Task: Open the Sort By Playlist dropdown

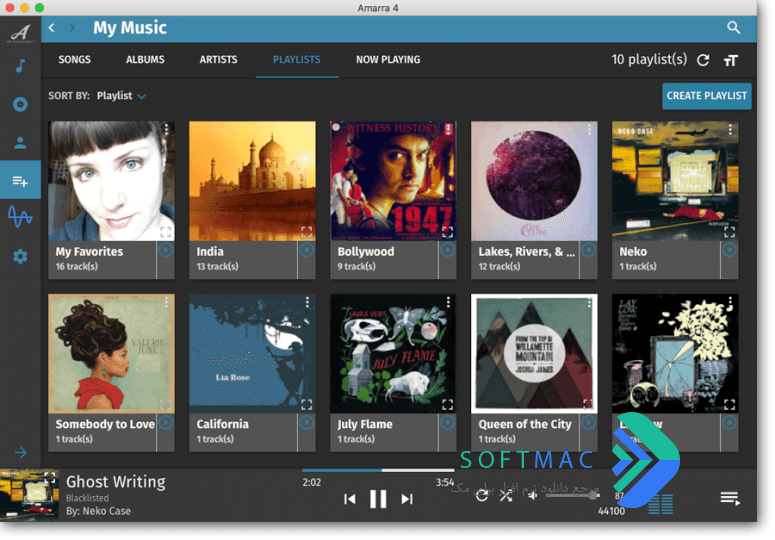Action: (x=121, y=96)
